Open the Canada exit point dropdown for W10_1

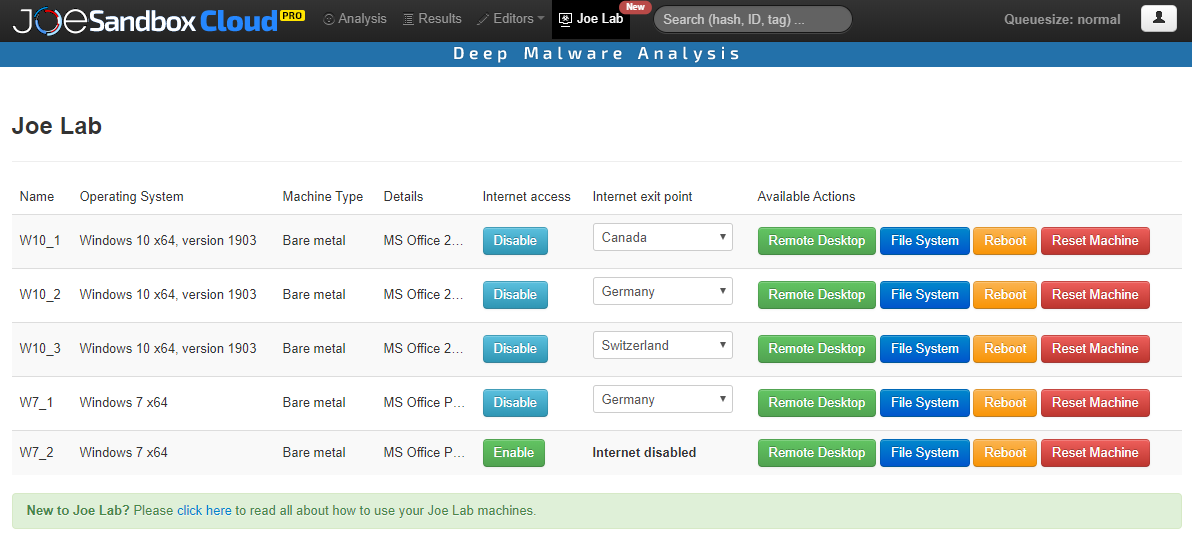[663, 237]
